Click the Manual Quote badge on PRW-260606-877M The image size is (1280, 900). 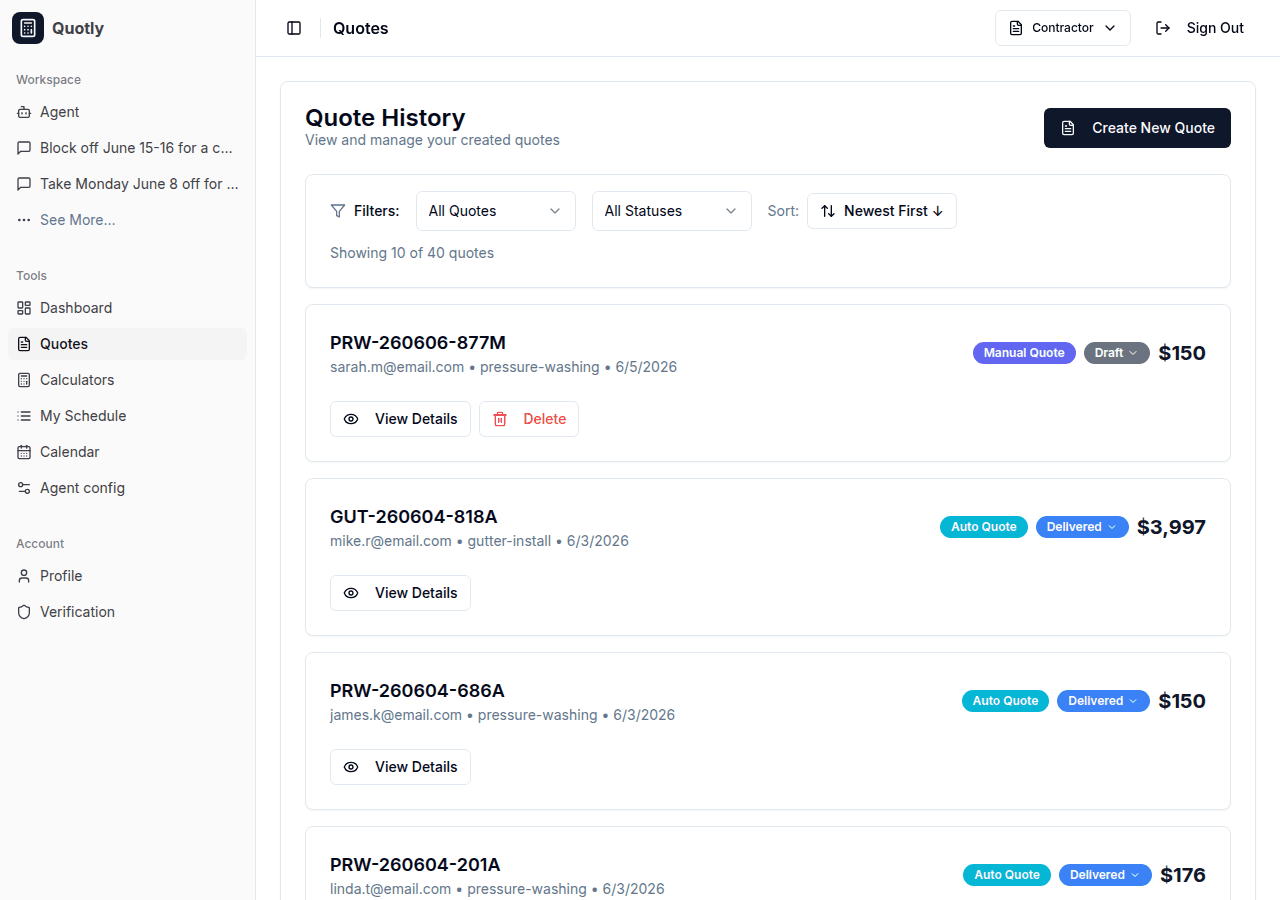pyautogui.click(x=1024, y=353)
